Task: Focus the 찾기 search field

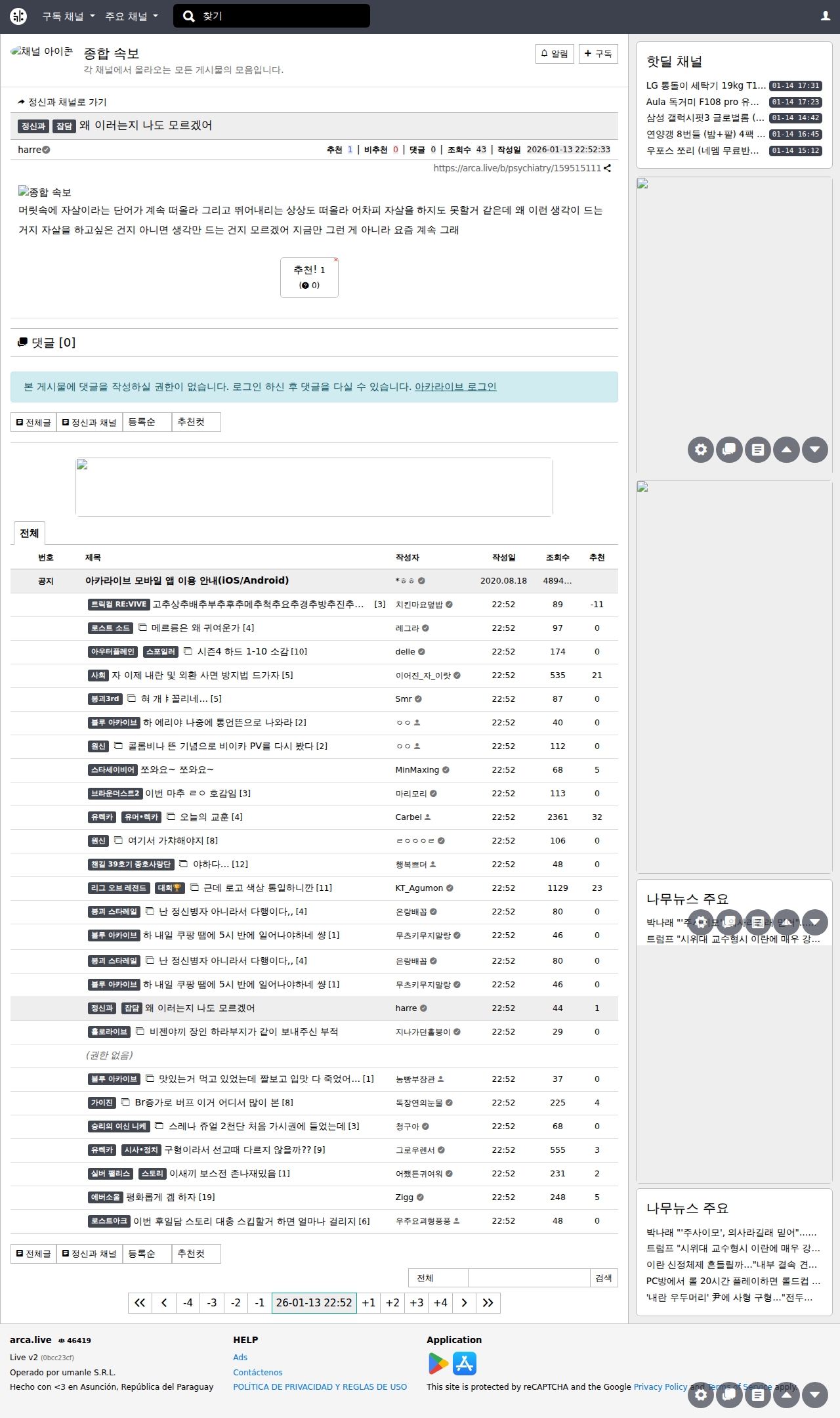Action: click(x=272, y=16)
